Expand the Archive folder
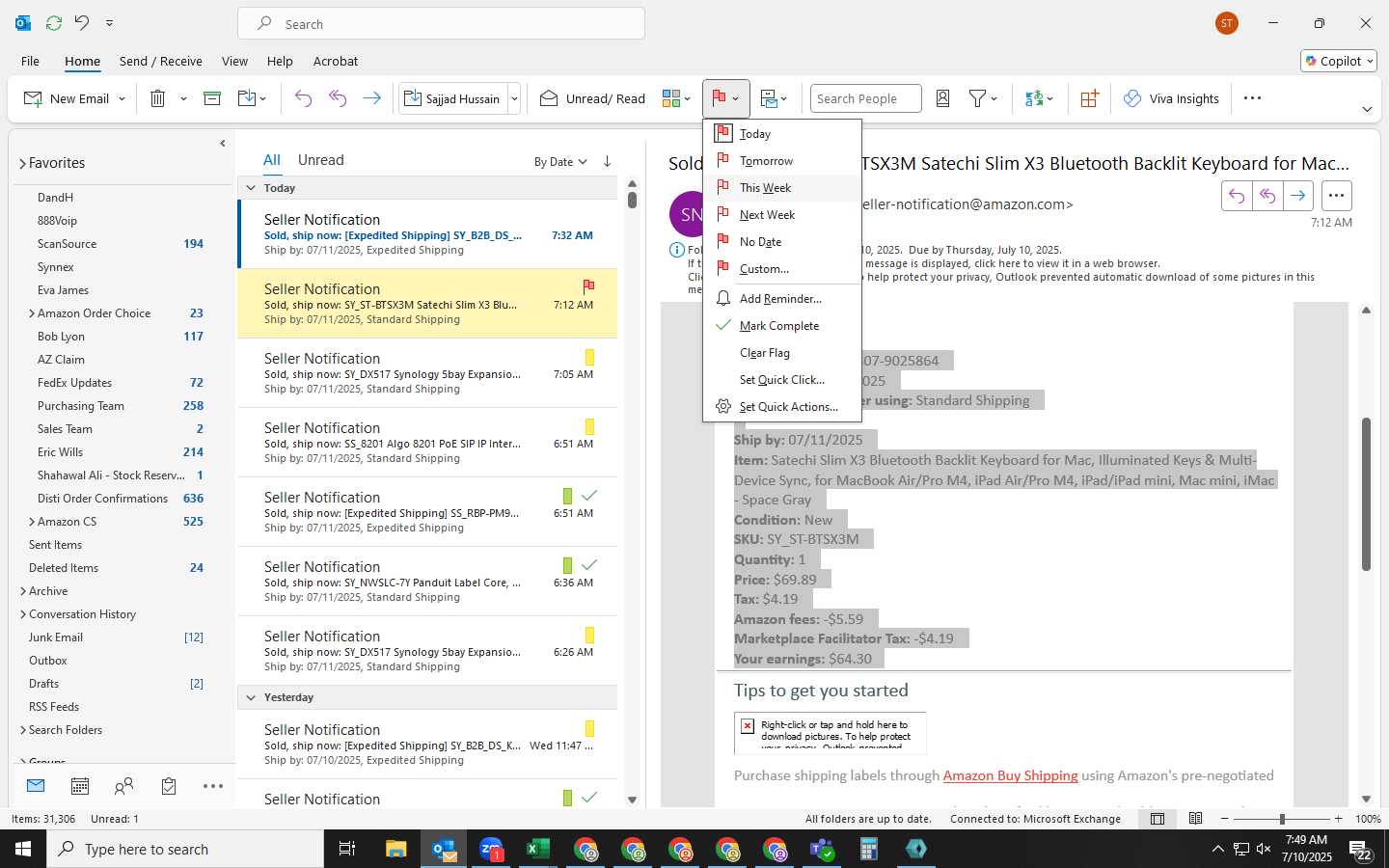Screen dimensions: 1389x868 [x=23, y=591]
